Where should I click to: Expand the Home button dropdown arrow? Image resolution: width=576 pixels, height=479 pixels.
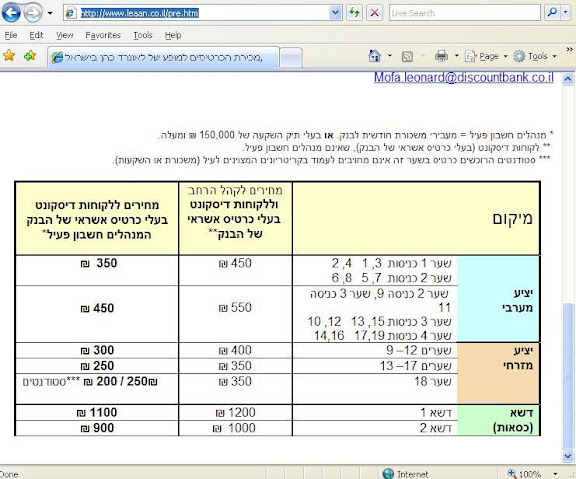390,56
